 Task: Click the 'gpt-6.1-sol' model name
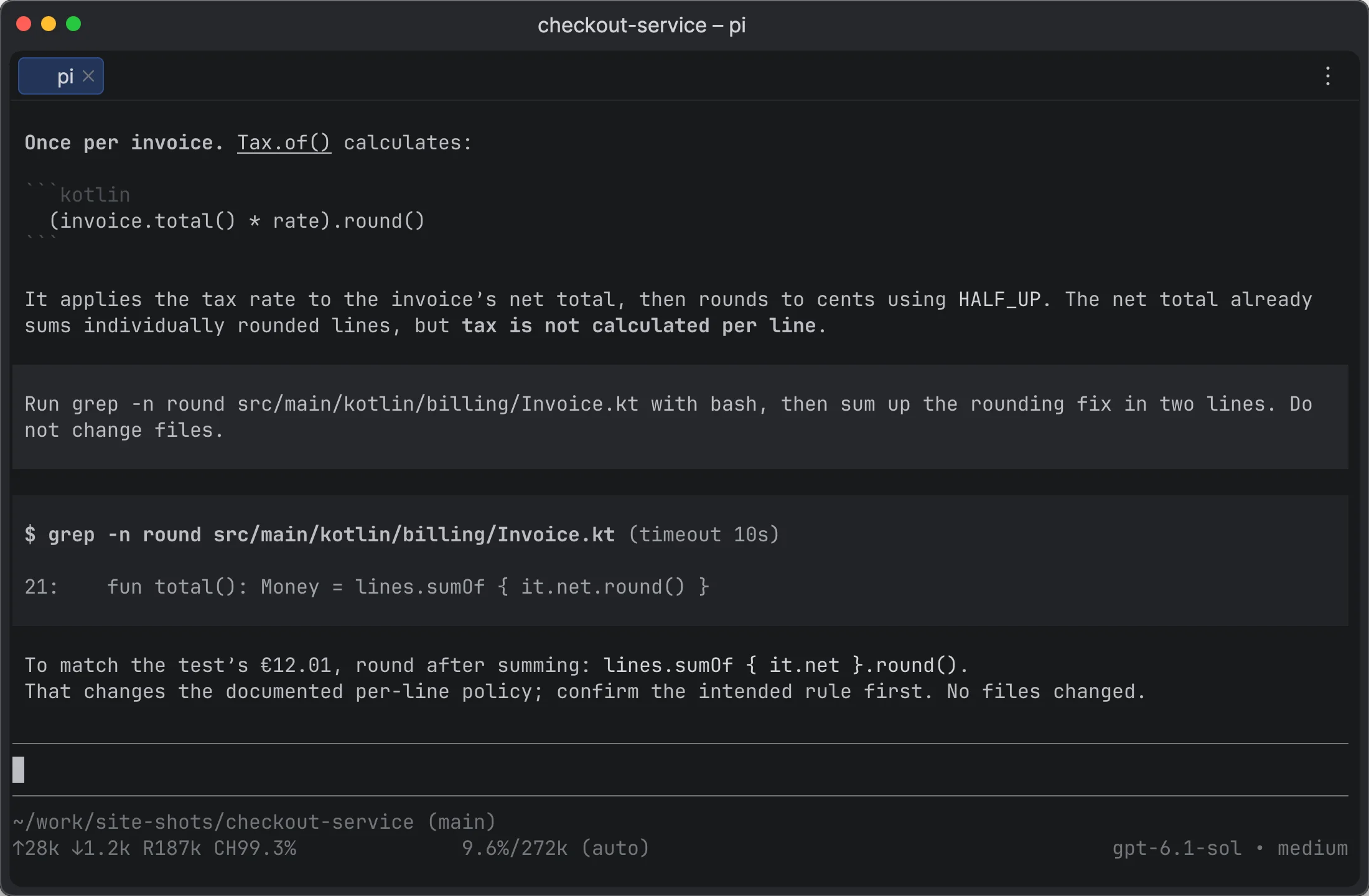tap(1177, 848)
